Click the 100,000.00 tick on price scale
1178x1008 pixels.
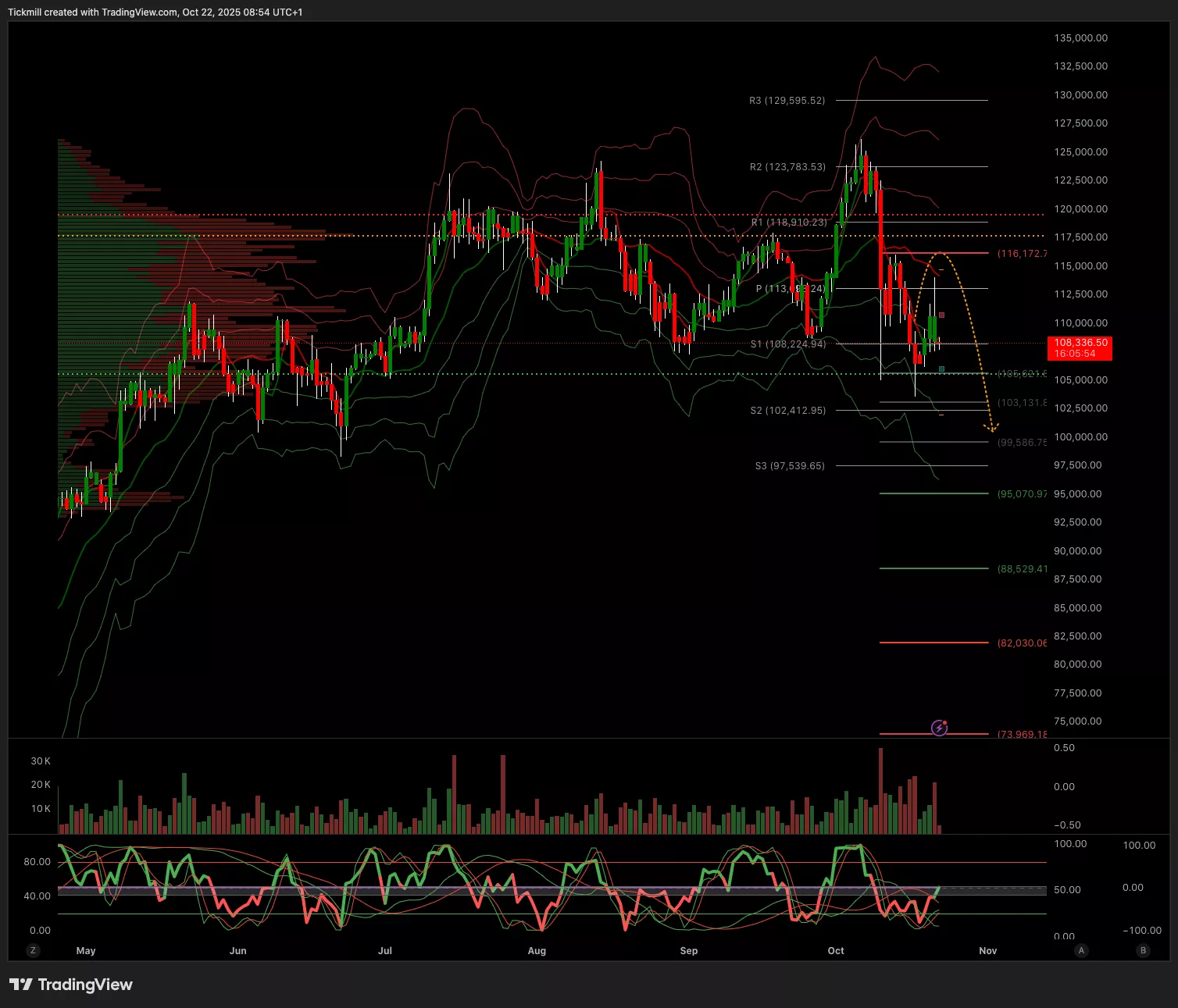point(1080,437)
